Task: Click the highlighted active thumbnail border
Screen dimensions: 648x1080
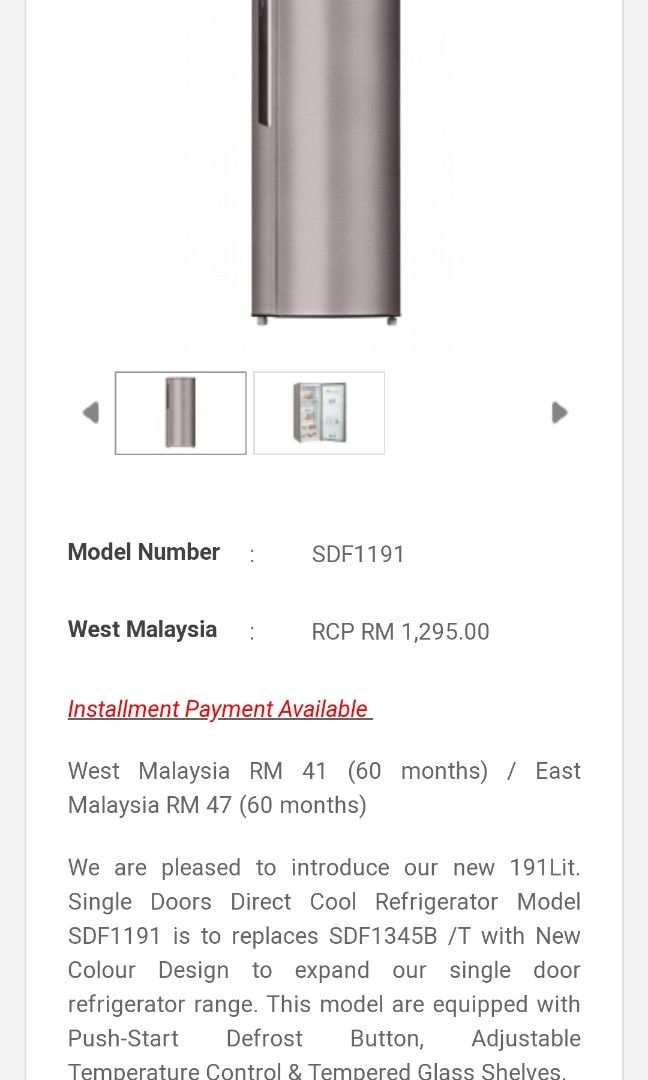Action: click(180, 412)
